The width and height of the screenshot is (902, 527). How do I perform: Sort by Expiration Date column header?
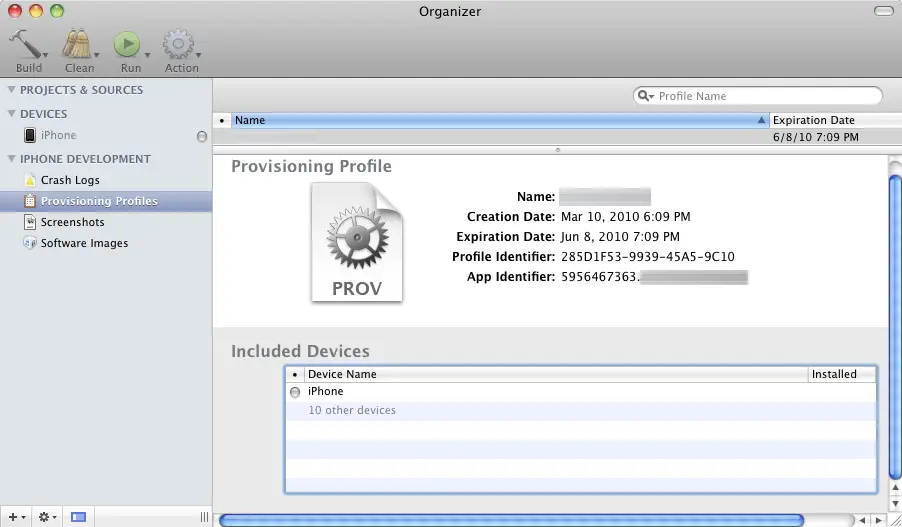(x=813, y=120)
